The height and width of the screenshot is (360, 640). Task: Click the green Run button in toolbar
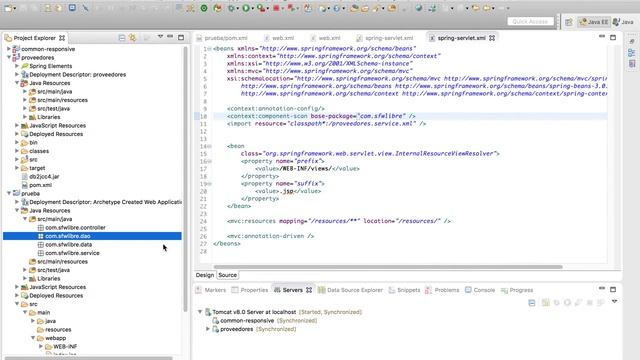click(246, 8)
